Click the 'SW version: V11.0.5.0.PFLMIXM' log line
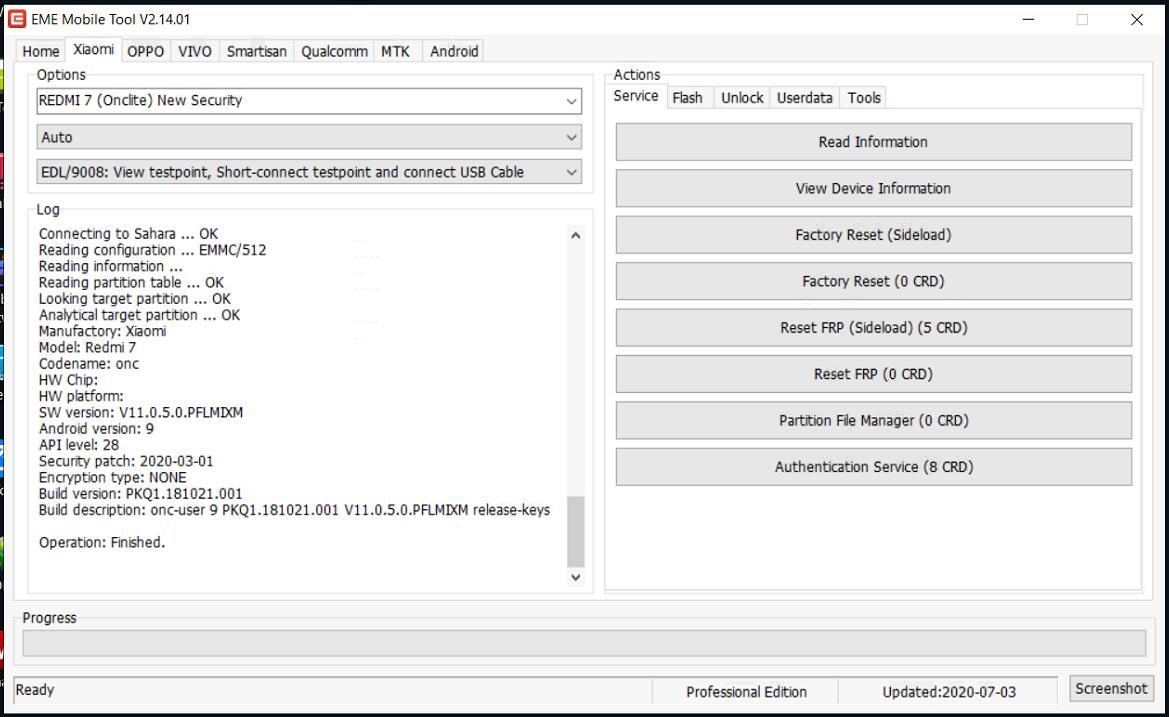Viewport: 1169px width, 717px height. pos(141,412)
